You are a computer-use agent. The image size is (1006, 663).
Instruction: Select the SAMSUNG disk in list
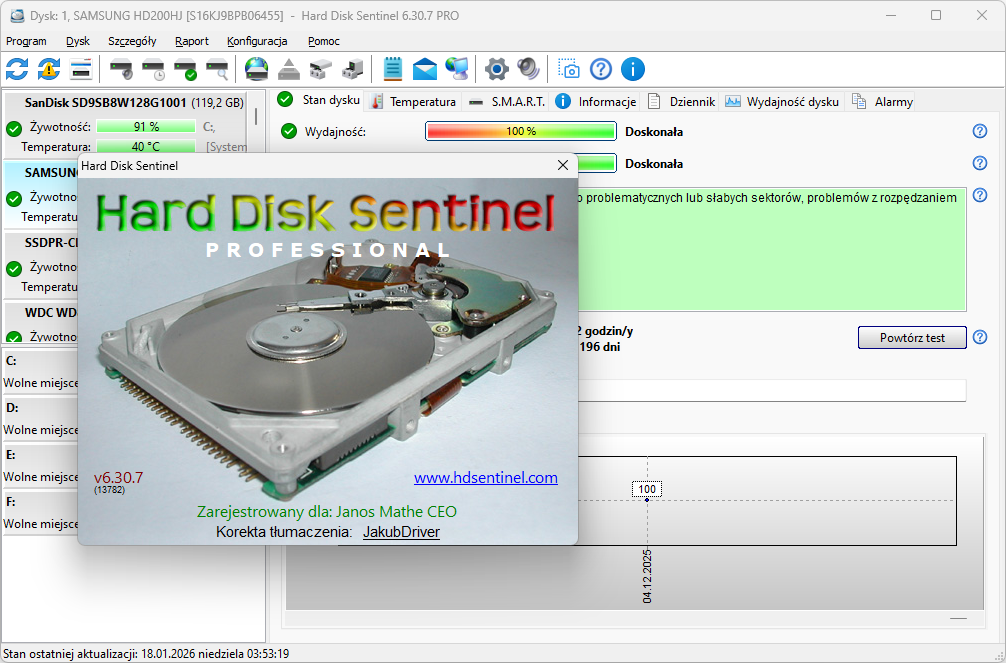click(41, 193)
